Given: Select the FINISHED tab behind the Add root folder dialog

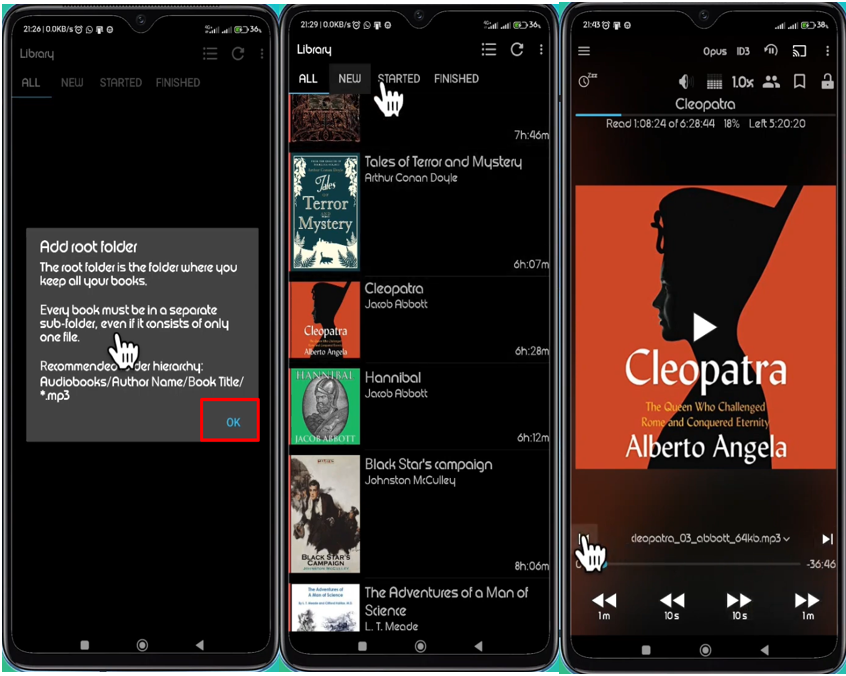Looking at the screenshot, I should click(178, 83).
